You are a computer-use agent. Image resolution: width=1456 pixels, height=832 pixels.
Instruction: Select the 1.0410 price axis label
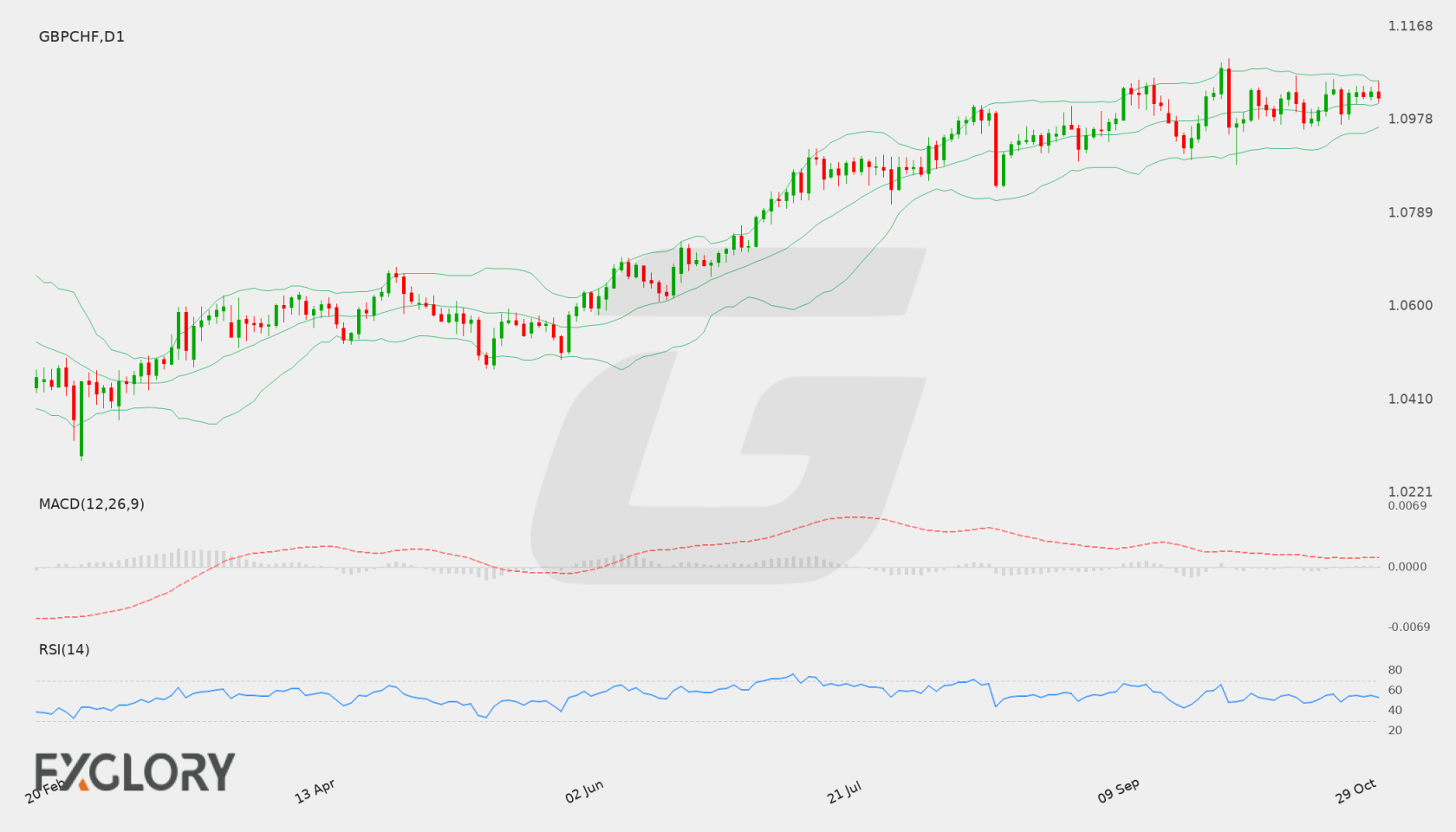[x=1410, y=399]
